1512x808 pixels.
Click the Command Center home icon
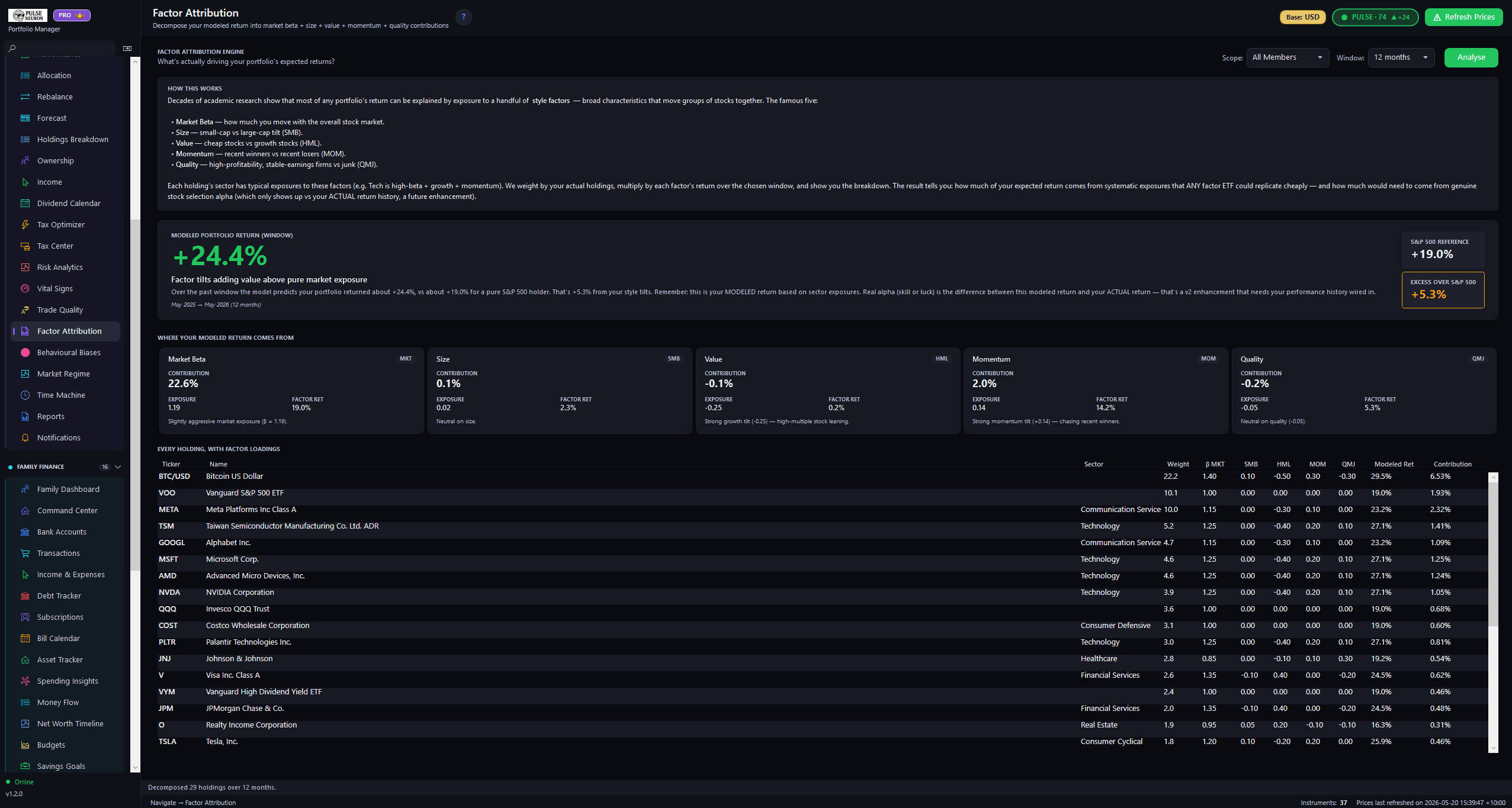click(x=25, y=510)
